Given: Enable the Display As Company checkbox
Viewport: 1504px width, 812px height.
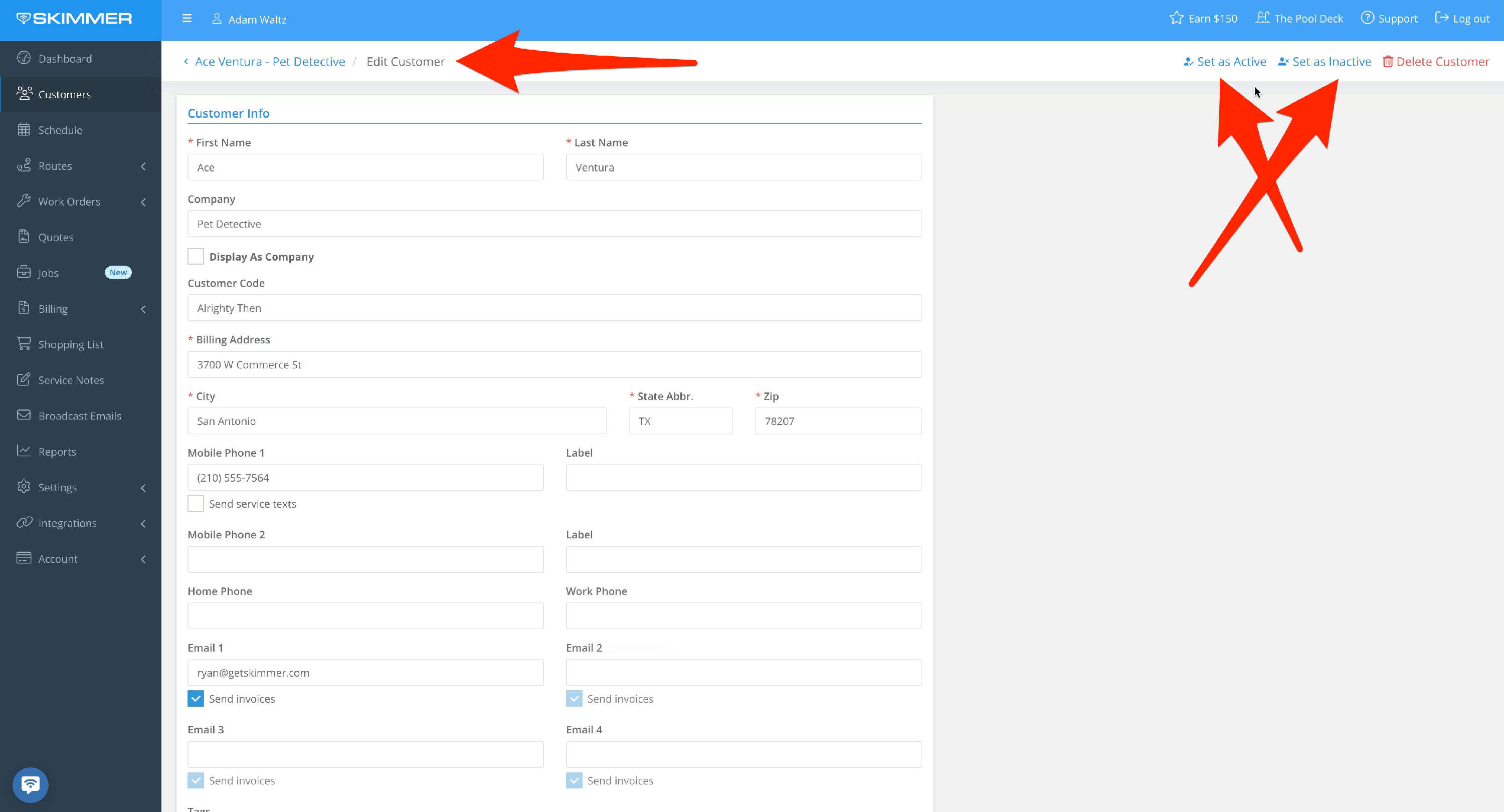Looking at the screenshot, I should click(x=196, y=256).
